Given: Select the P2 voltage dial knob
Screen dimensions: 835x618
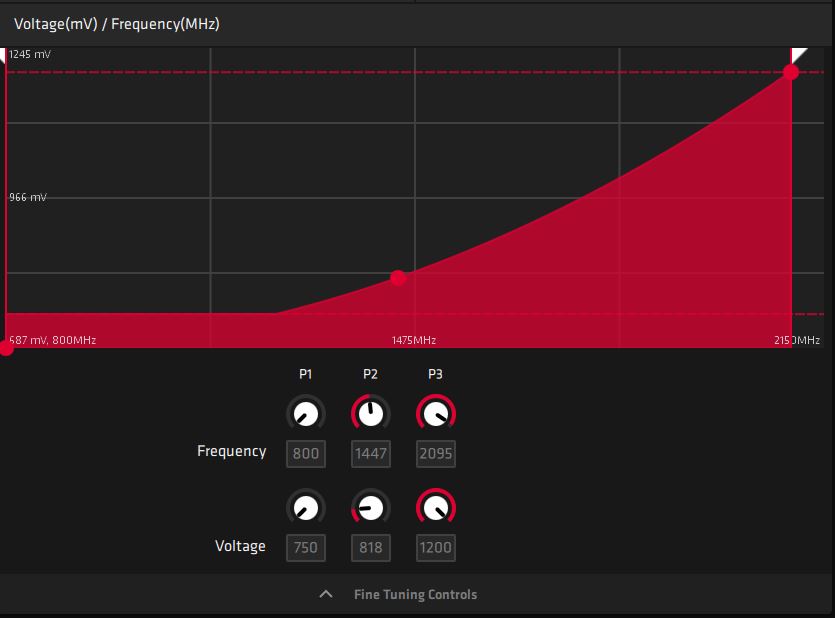Looking at the screenshot, I should pyautogui.click(x=370, y=507).
